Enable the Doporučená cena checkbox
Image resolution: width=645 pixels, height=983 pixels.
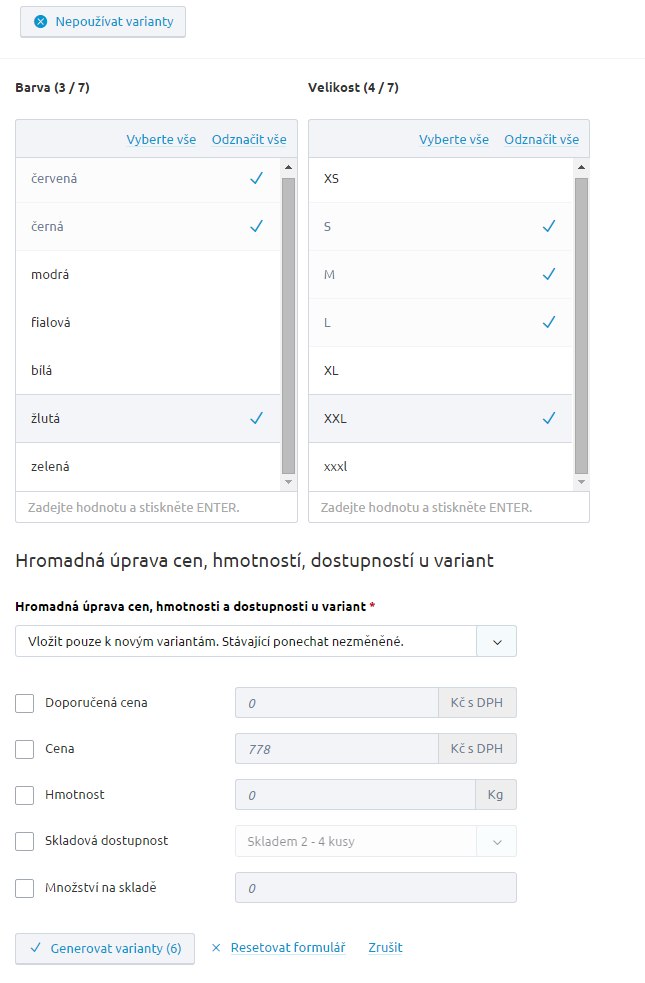click(24, 703)
